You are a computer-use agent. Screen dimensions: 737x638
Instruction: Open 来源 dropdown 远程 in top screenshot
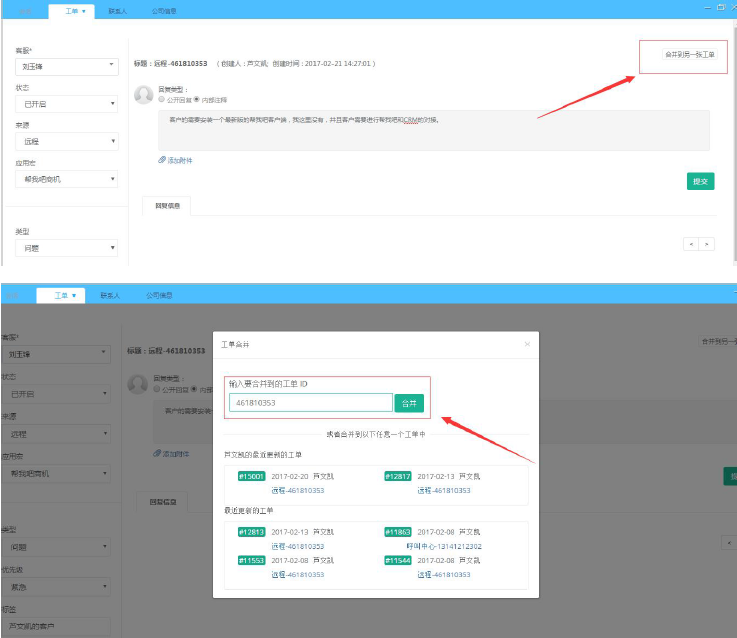pos(67,142)
